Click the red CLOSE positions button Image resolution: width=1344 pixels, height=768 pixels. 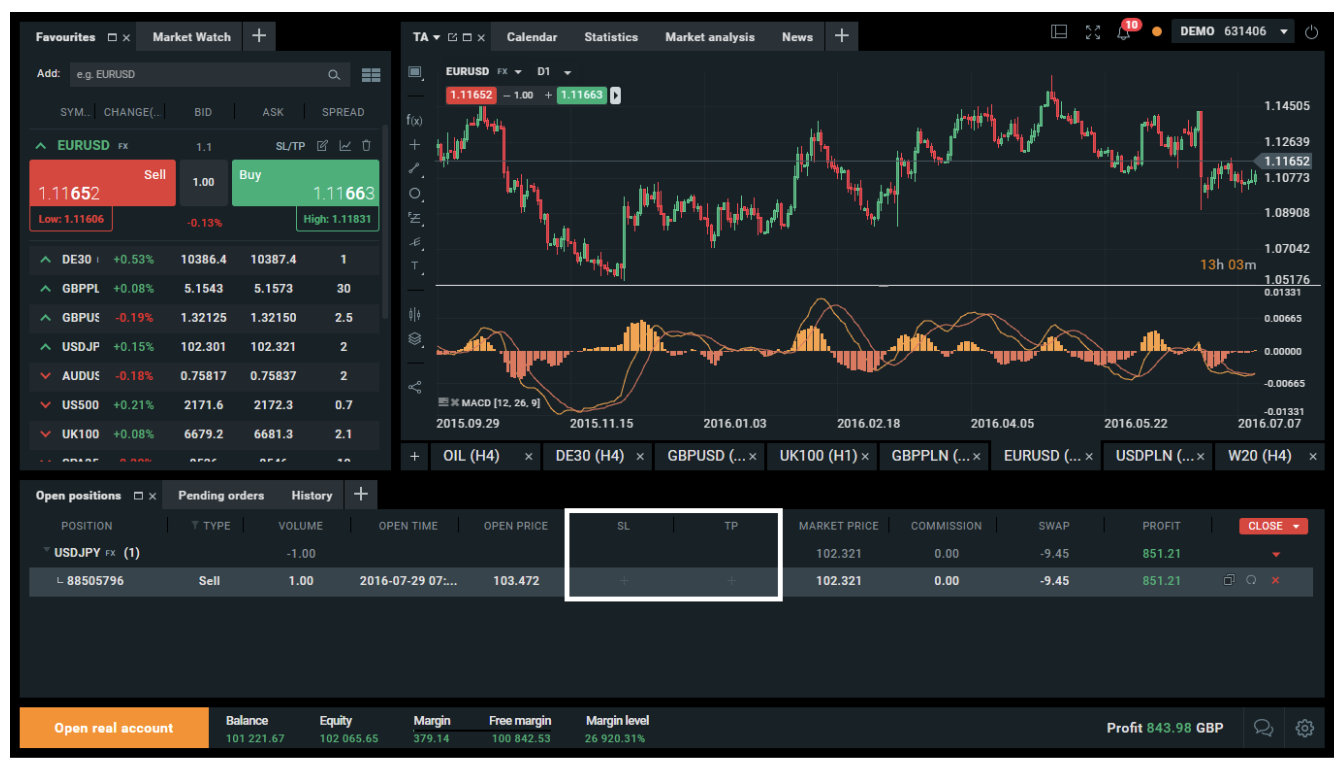coord(1273,526)
